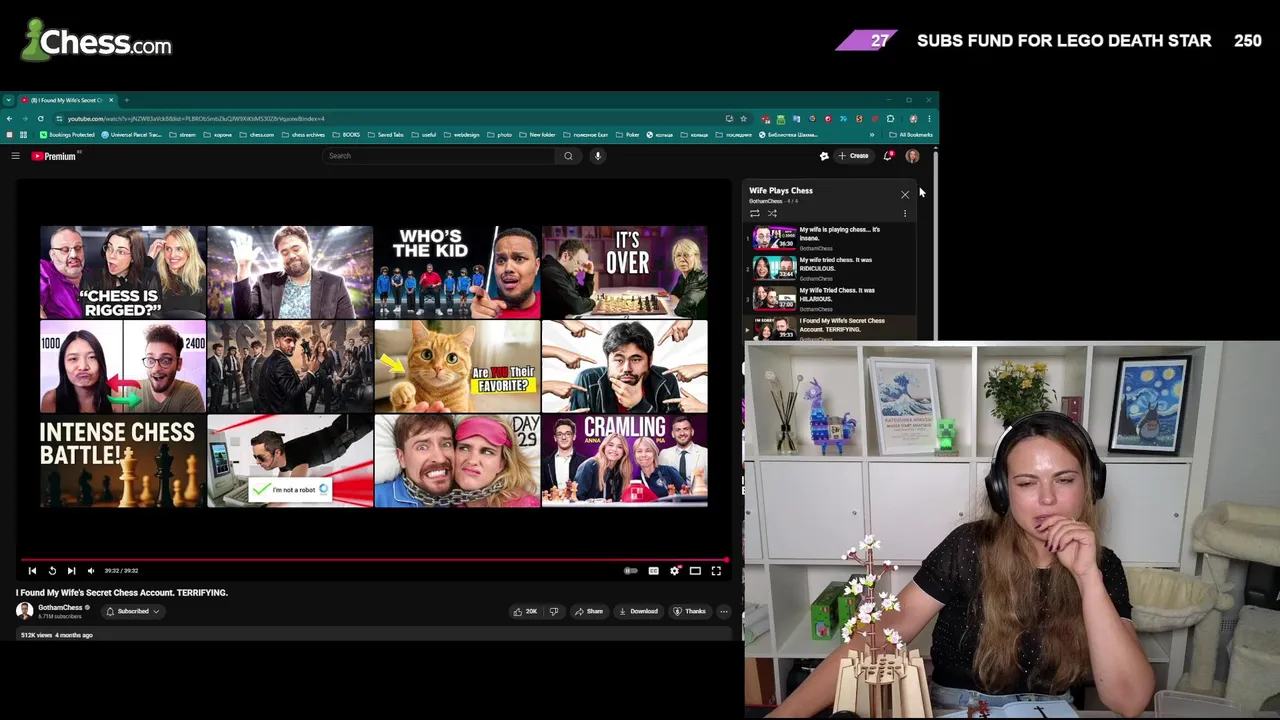Open the 'WHO'S THE KID' suggested video

point(457,272)
